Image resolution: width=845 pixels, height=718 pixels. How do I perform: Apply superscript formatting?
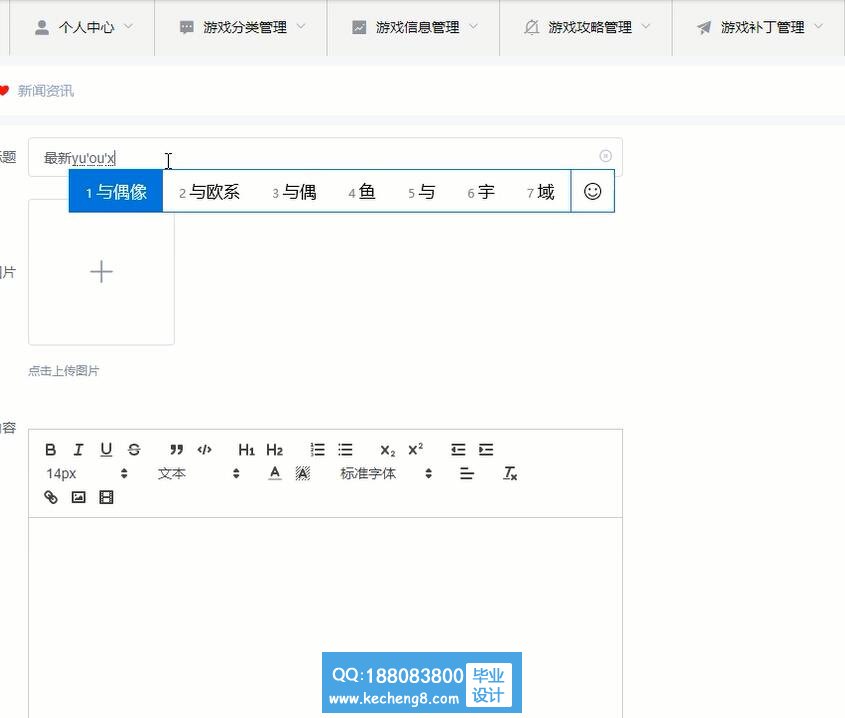click(x=415, y=450)
